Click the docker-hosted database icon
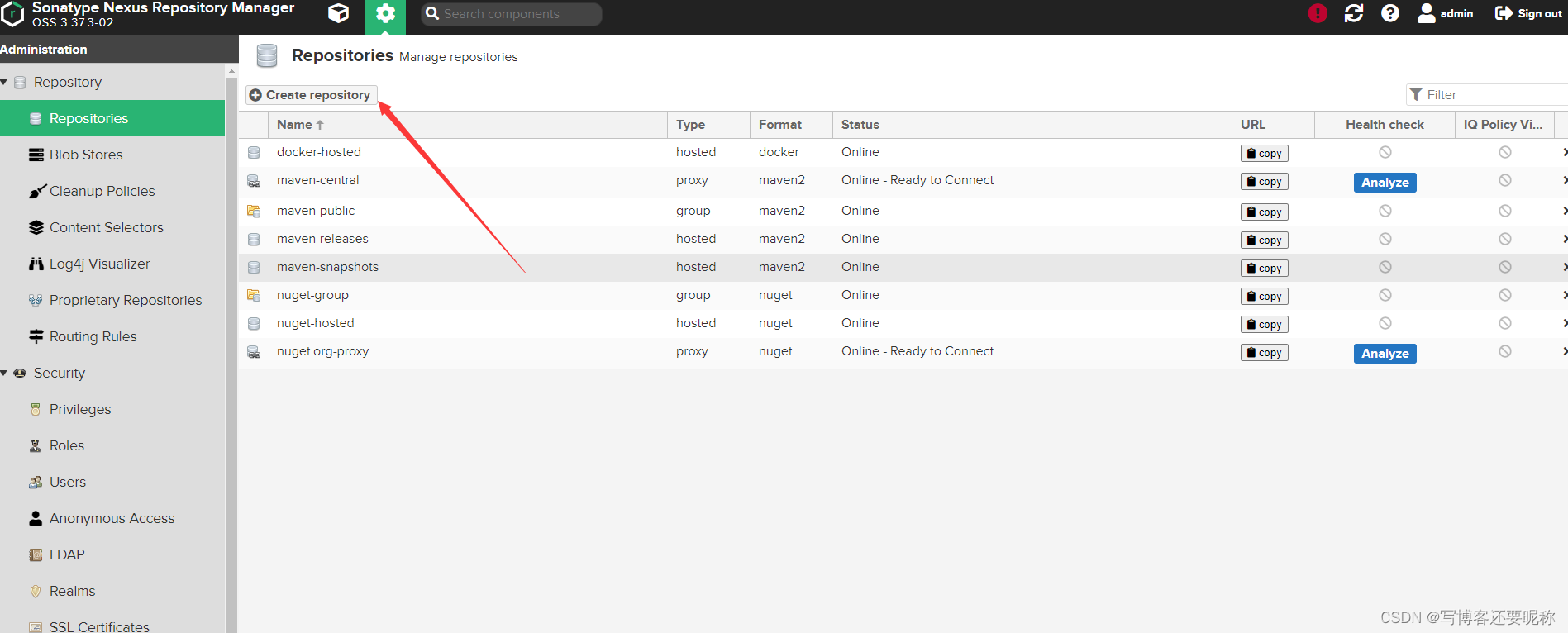The image size is (1568, 633). pos(254,153)
